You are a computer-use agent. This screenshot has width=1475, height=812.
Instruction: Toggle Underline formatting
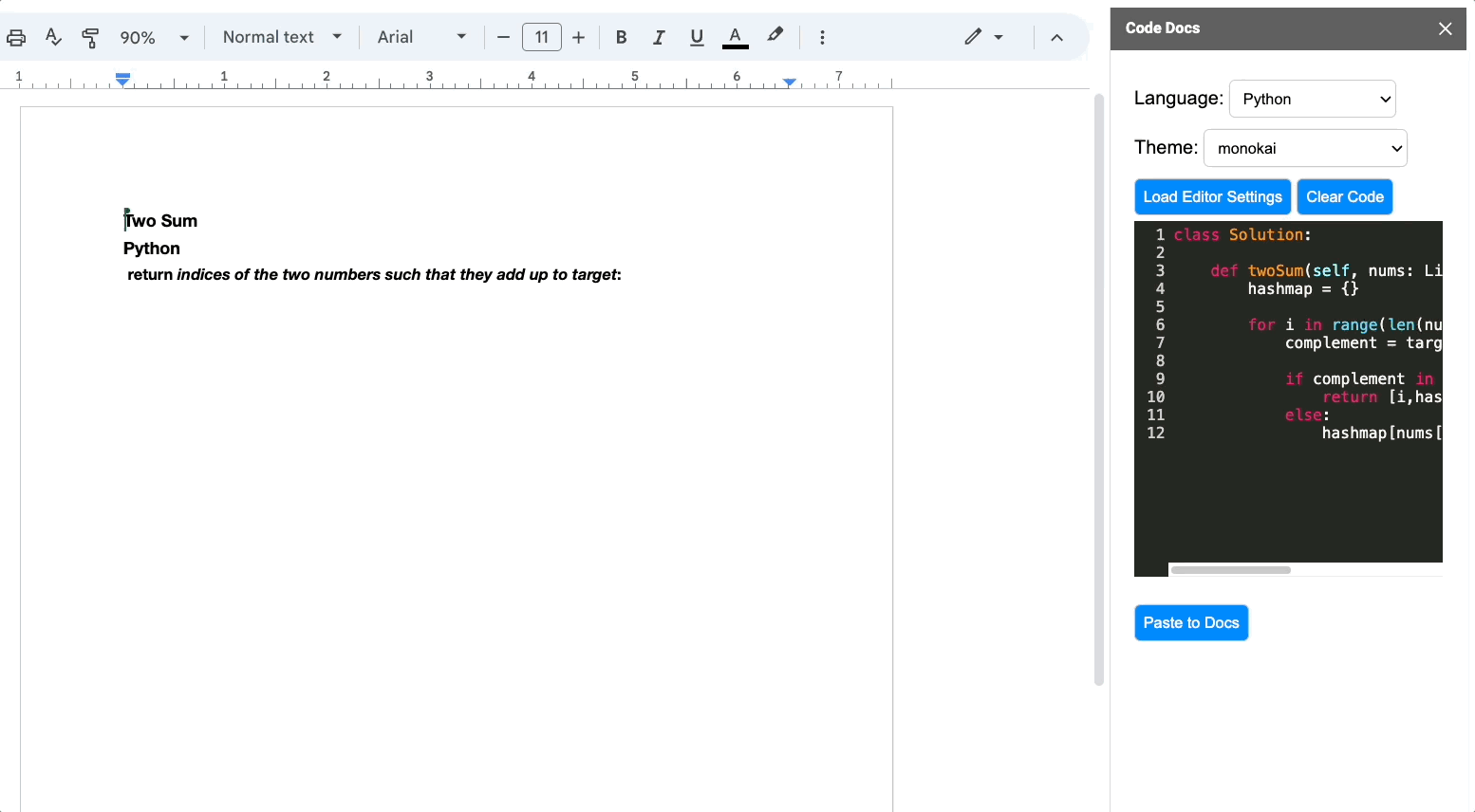click(697, 38)
